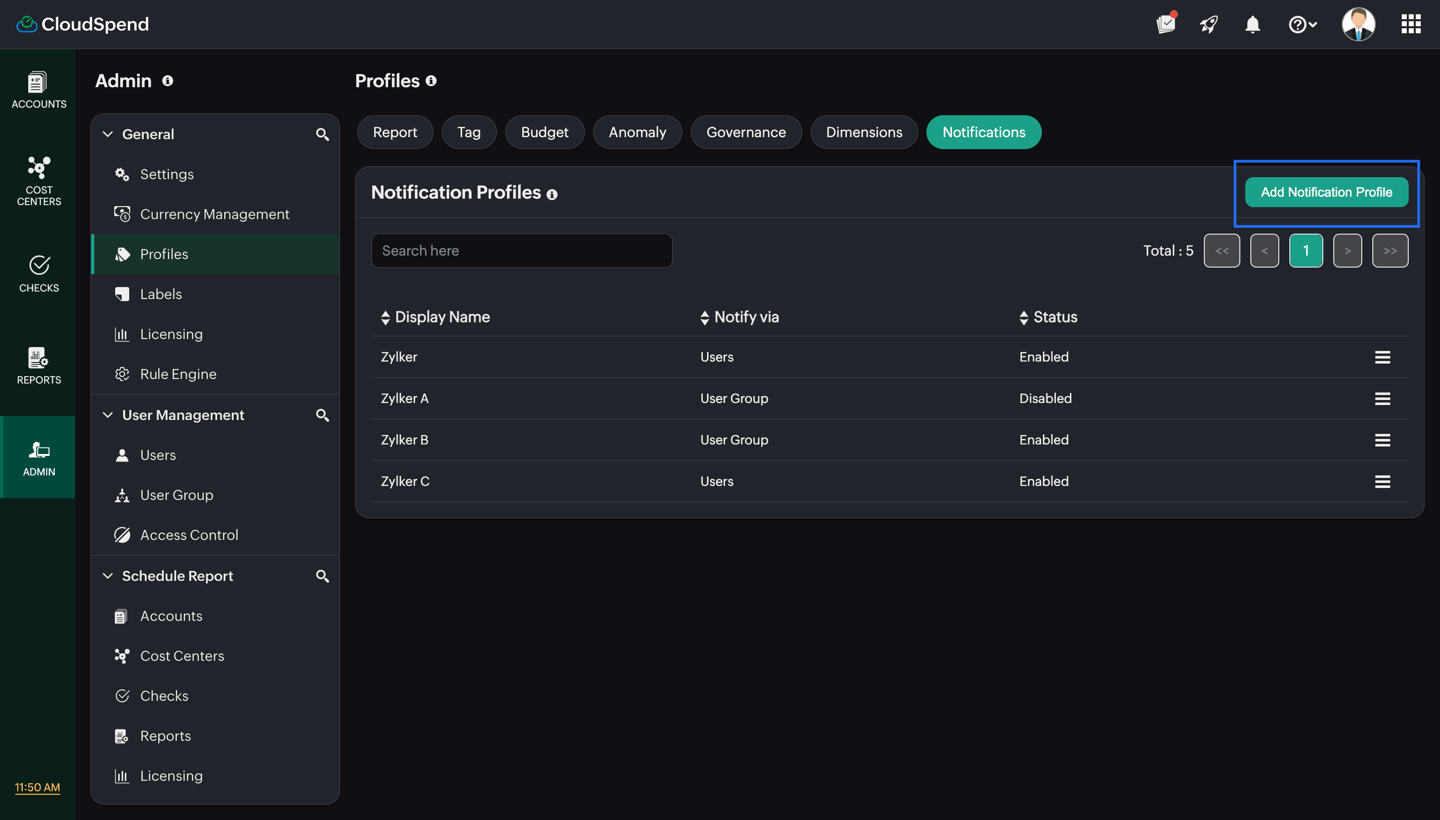Open the help question mark menu
The width and height of the screenshot is (1440, 820).
click(1302, 24)
